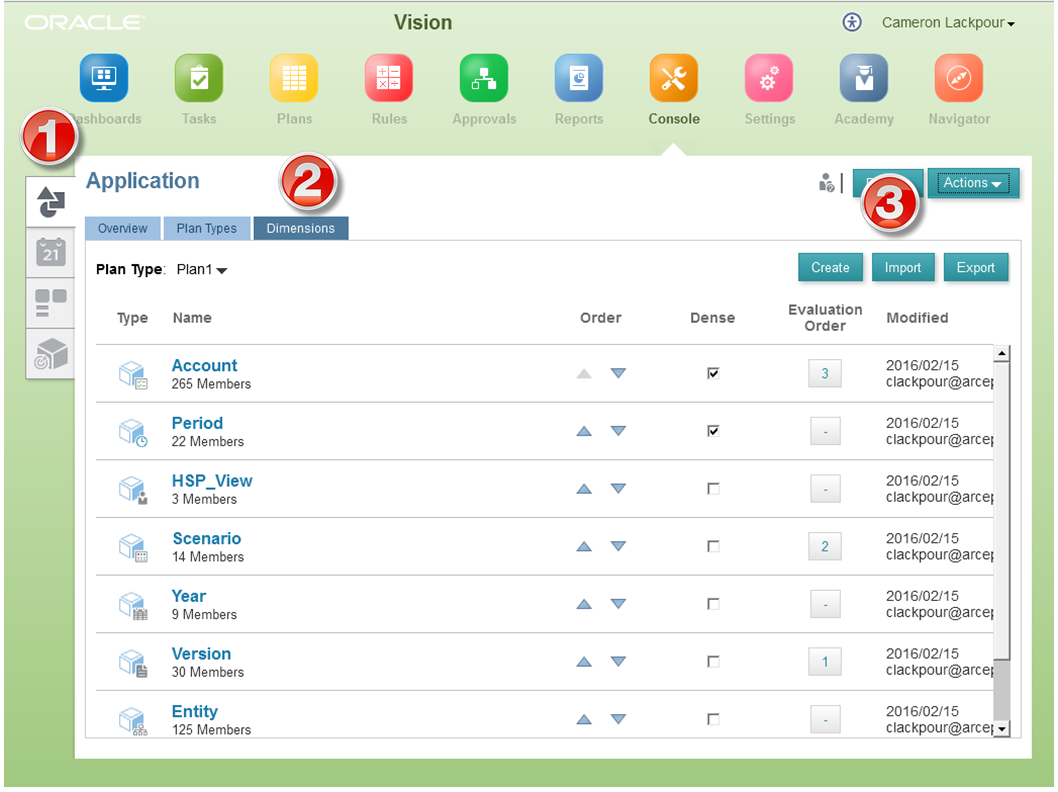Click the scrollbar down arrow

click(1002, 729)
